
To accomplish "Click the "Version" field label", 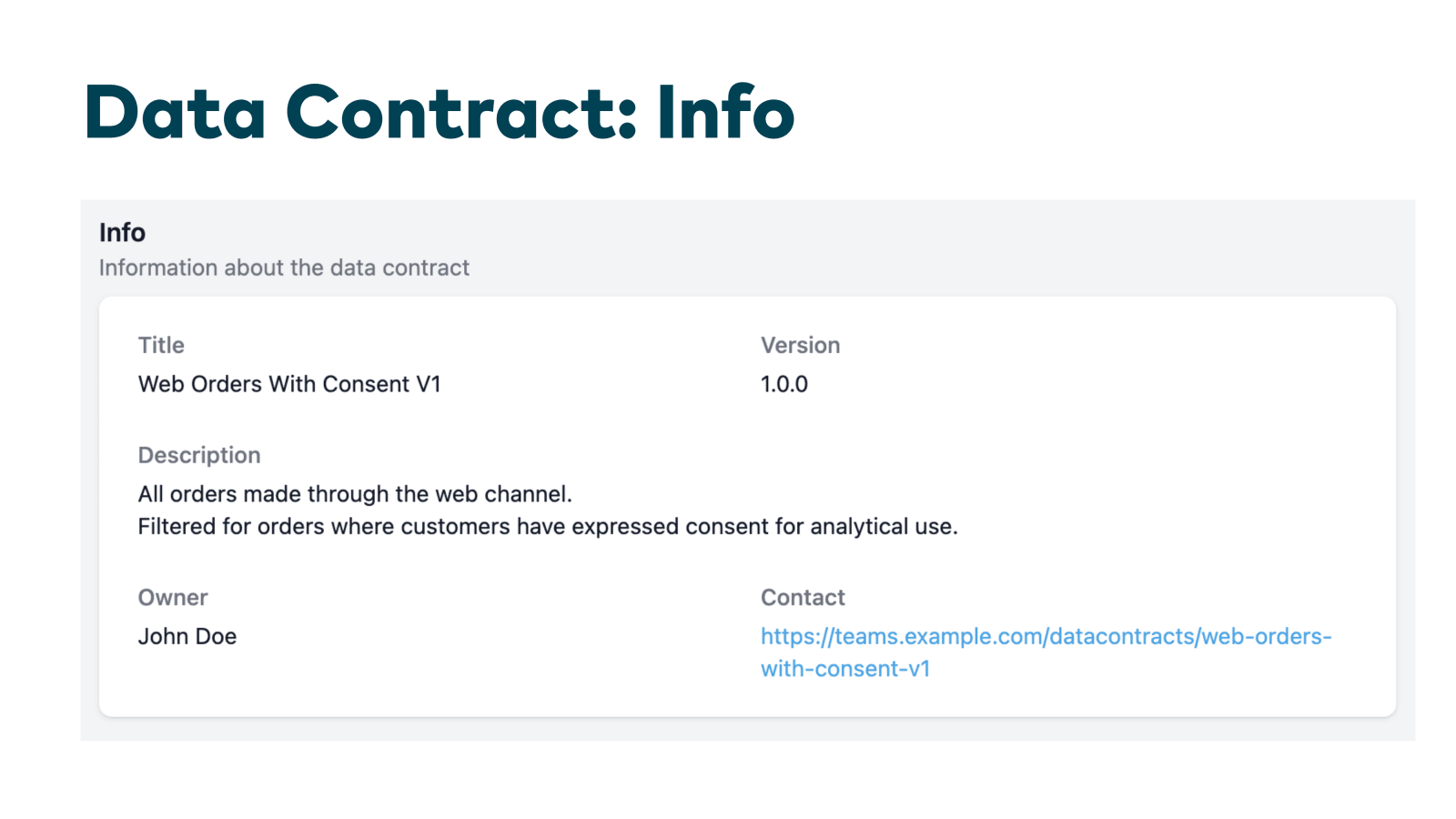I will tap(800, 345).
